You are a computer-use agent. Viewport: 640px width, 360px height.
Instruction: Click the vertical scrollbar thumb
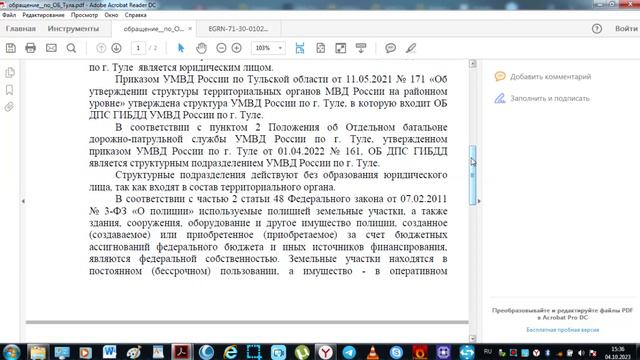[473, 175]
